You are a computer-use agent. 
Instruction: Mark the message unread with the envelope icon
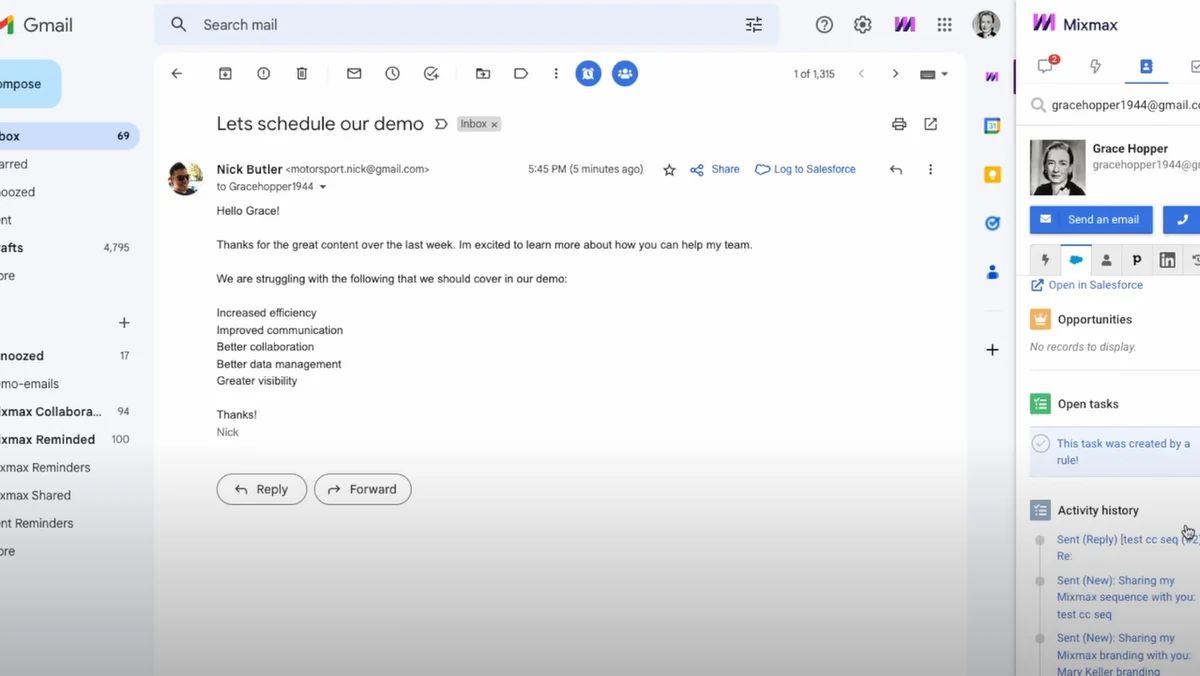tap(353, 73)
